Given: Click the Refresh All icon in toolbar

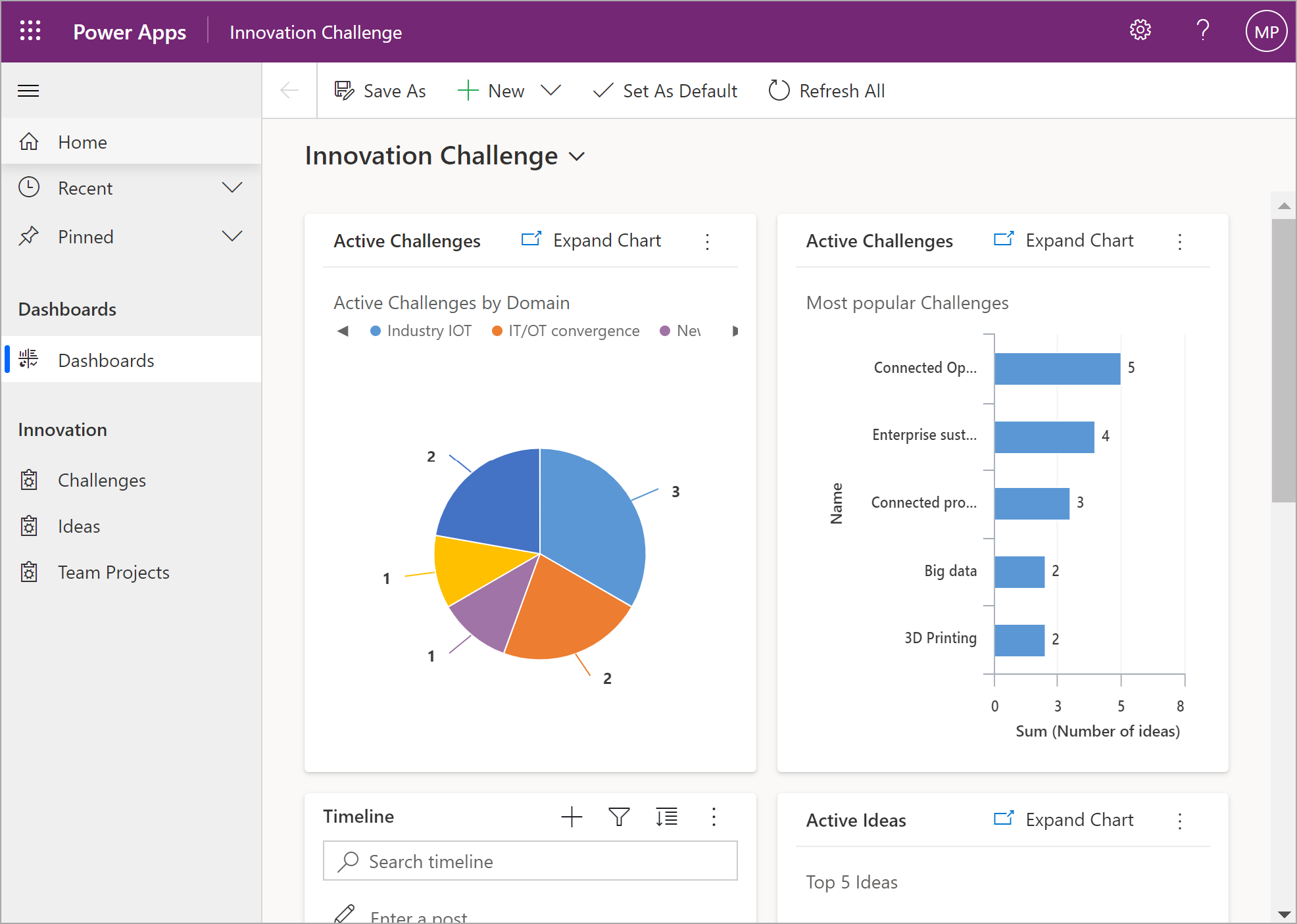Looking at the screenshot, I should click(778, 92).
